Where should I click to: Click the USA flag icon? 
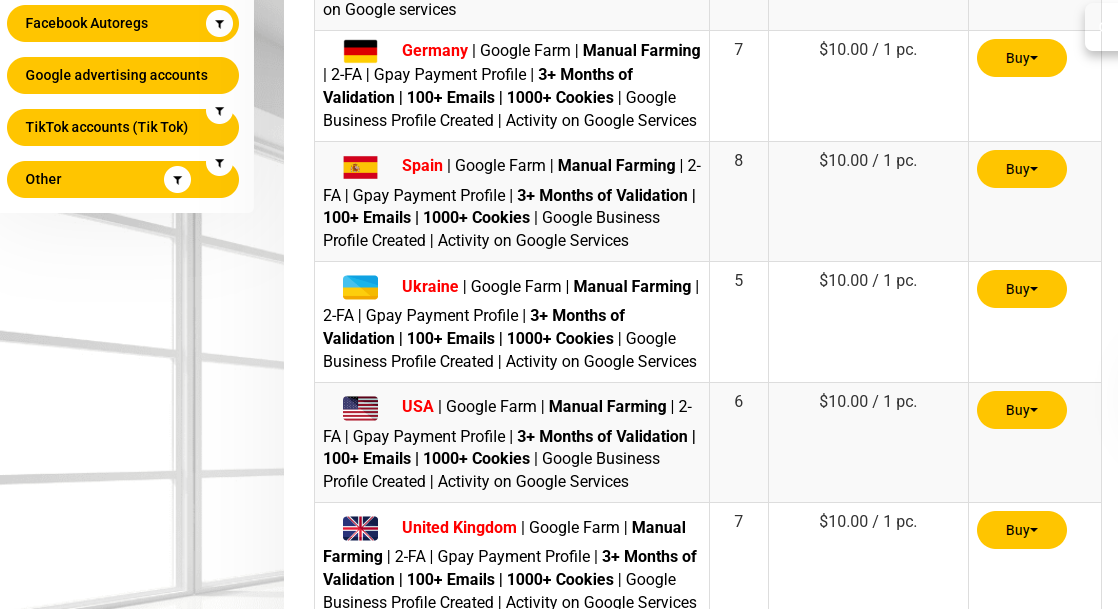[360, 408]
